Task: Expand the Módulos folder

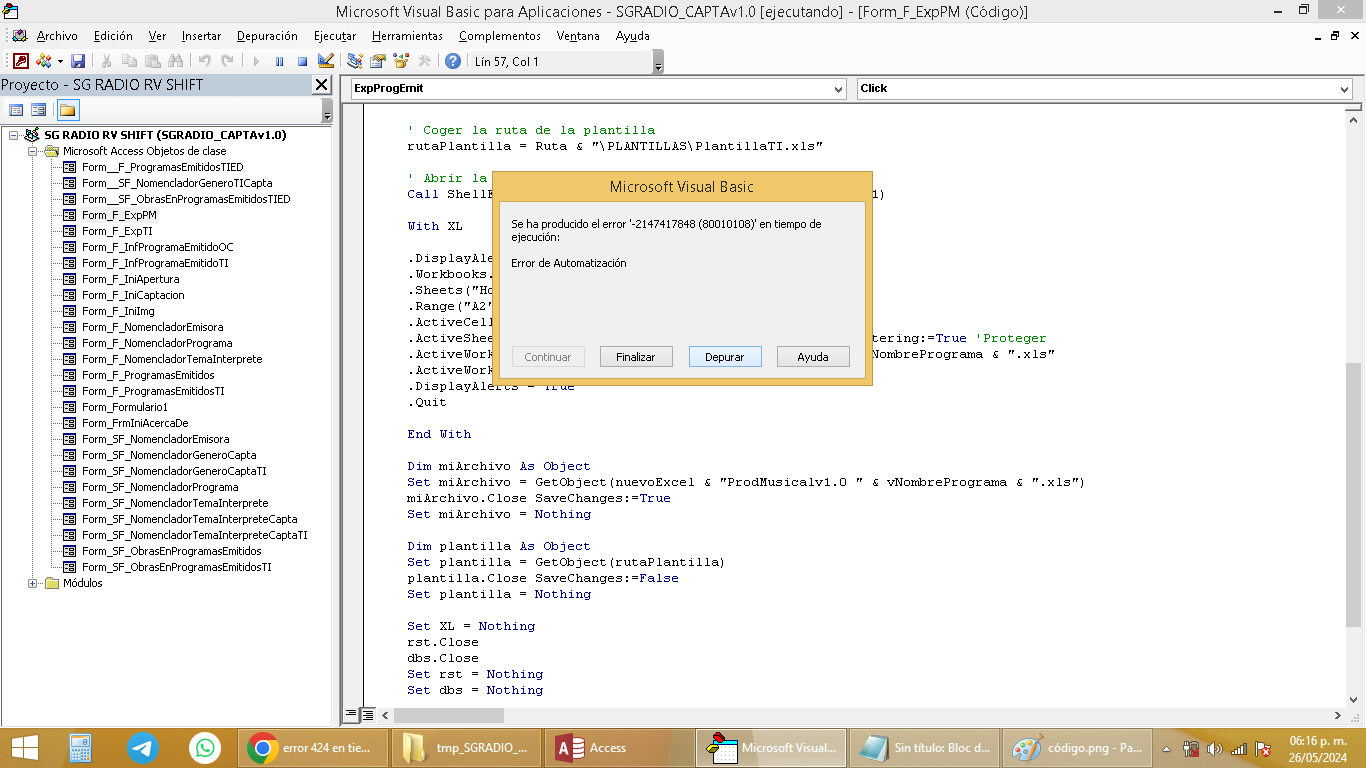Action: tap(33, 583)
